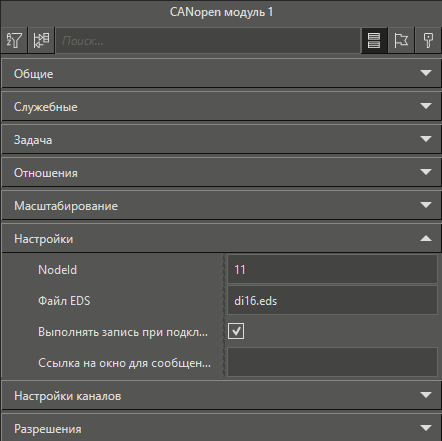442x441 pixels.
Task: Untick Выполнять запись при подкл... checkbox
Action: [236, 331]
